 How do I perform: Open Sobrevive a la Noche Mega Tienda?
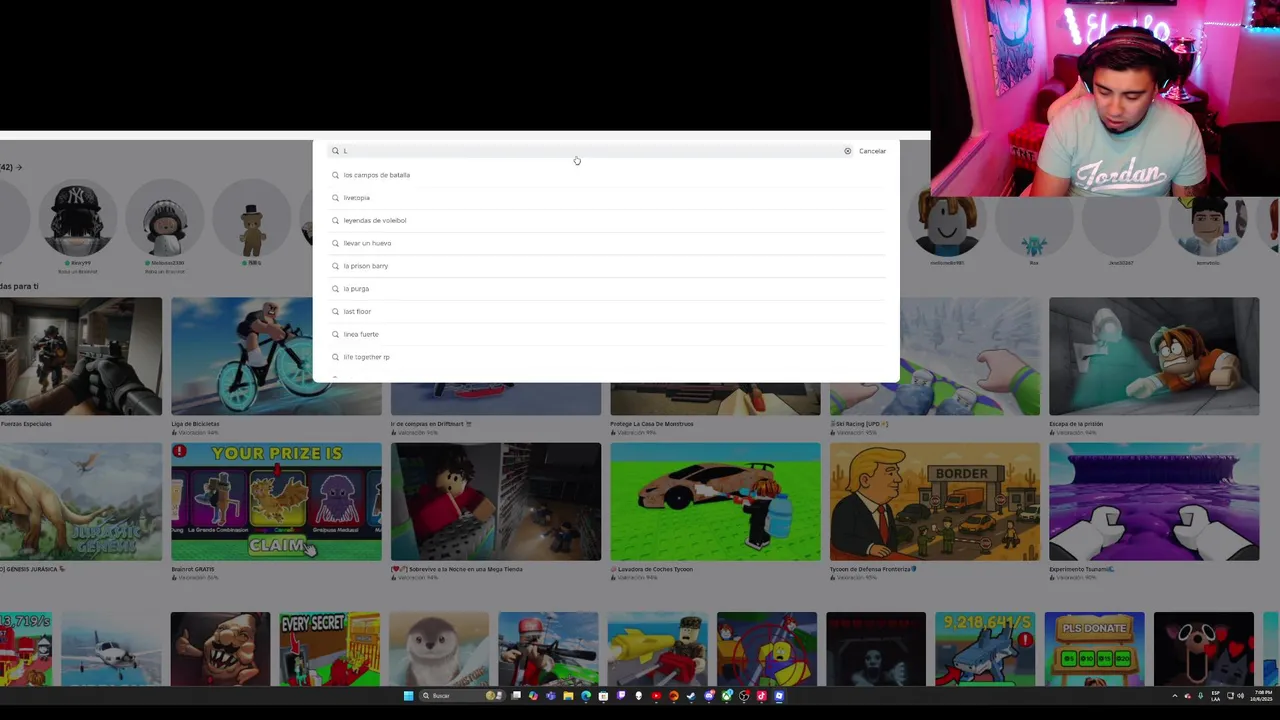496,502
